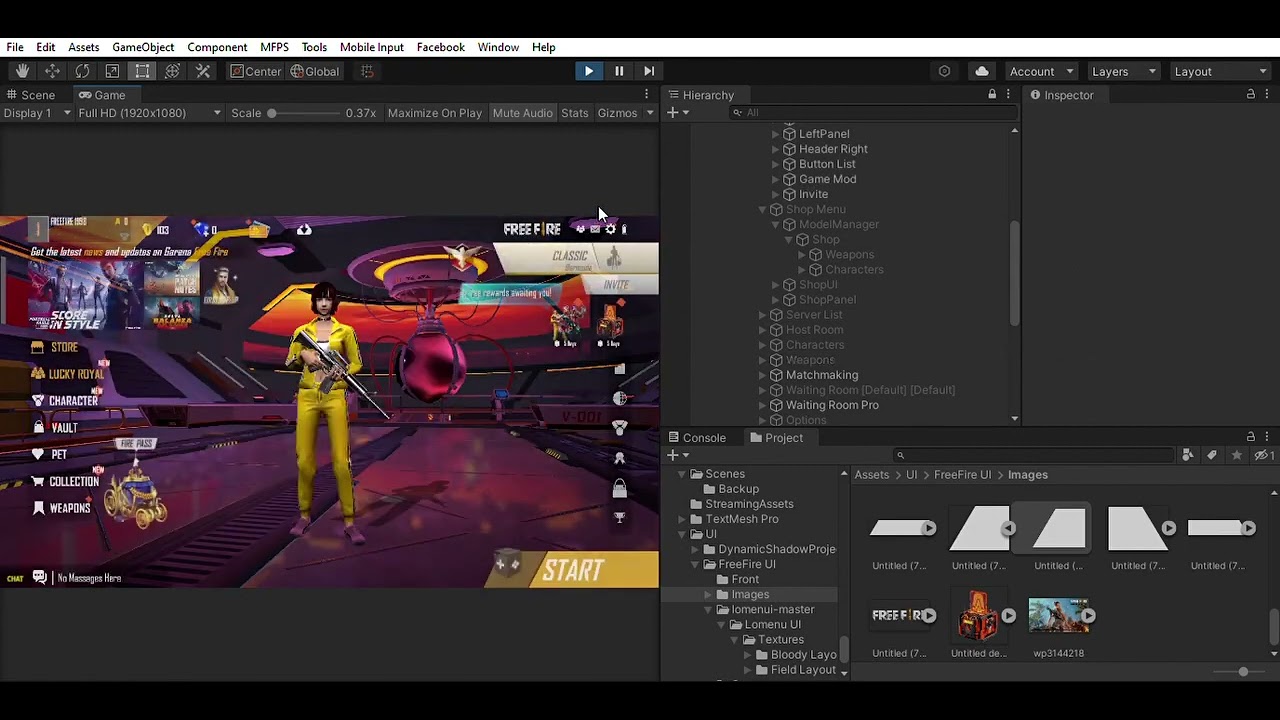
Task: Toggle Global handle rotation button
Action: tap(315, 71)
